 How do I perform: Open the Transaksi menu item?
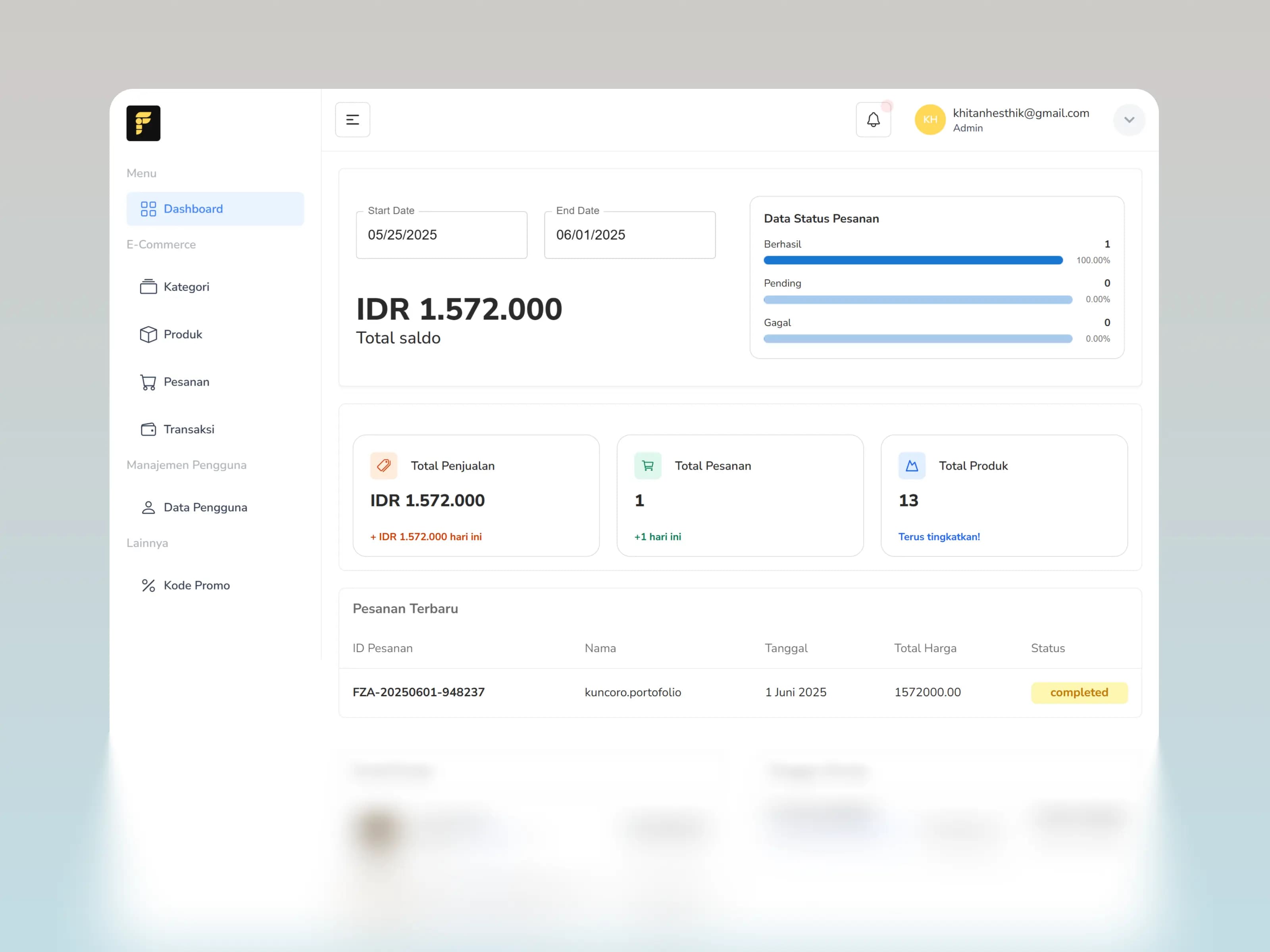pyautogui.click(x=215, y=429)
